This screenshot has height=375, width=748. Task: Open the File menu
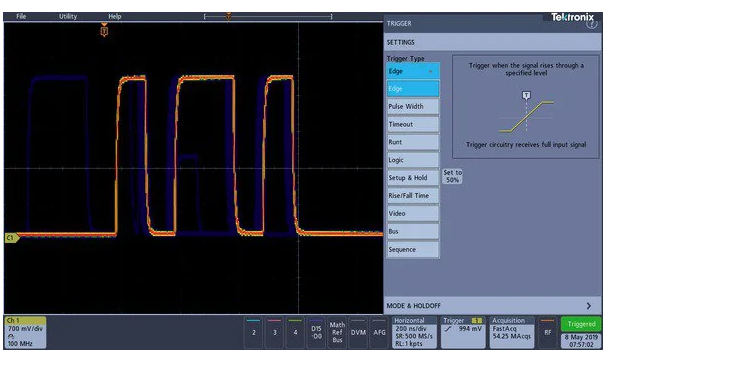[21, 16]
